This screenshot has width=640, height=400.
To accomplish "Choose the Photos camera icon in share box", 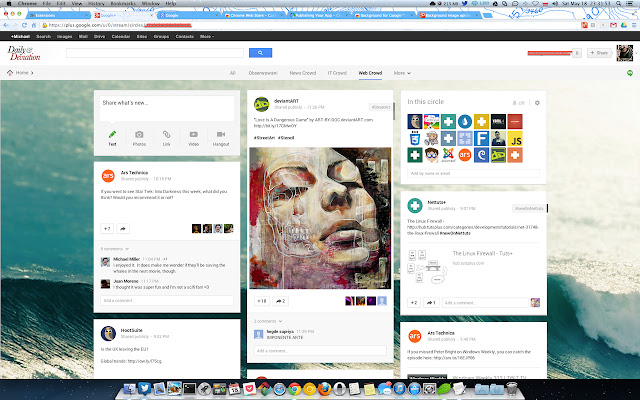I will pyautogui.click(x=139, y=134).
